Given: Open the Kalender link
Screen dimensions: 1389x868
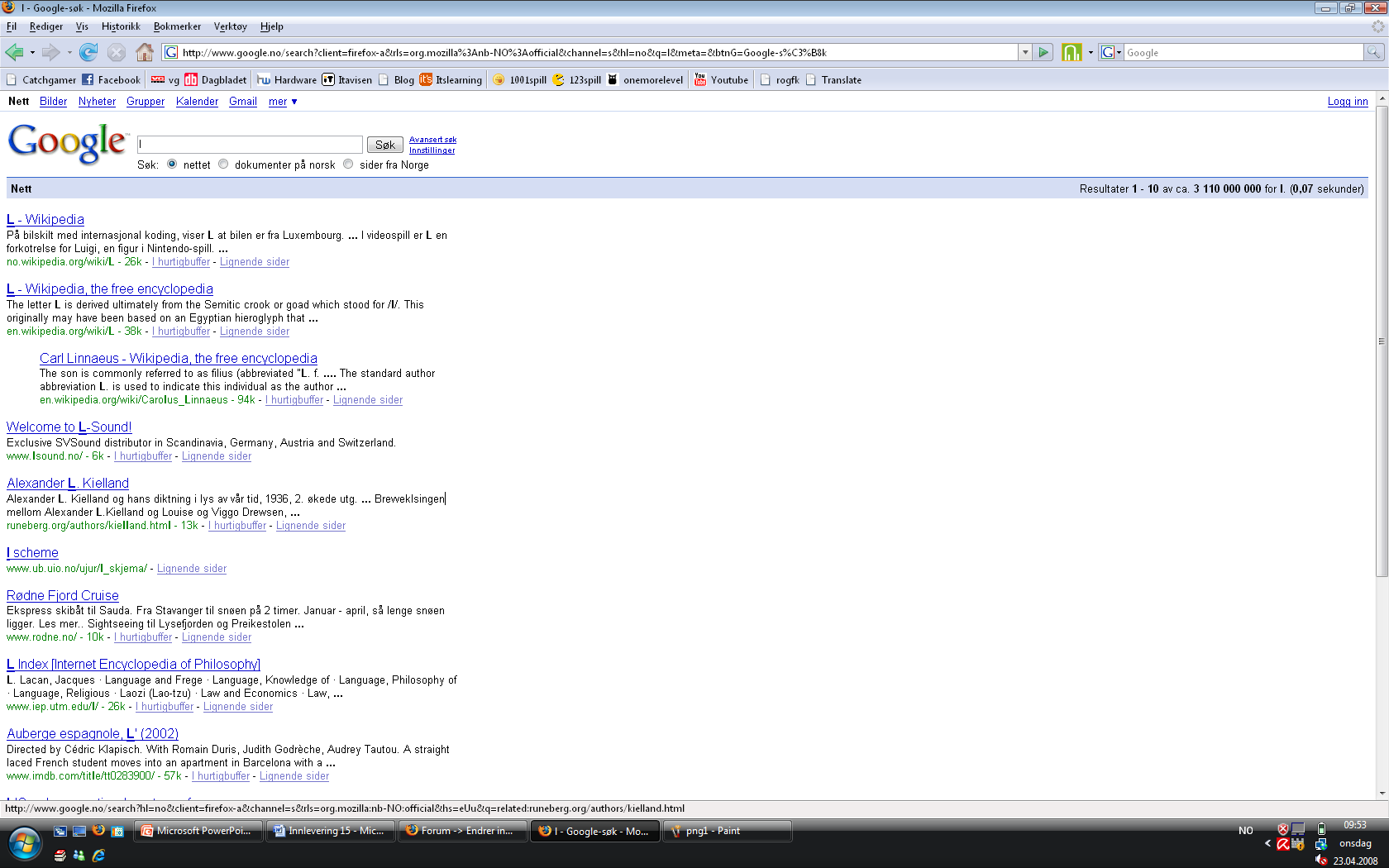Looking at the screenshot, I should pos(197,102).
